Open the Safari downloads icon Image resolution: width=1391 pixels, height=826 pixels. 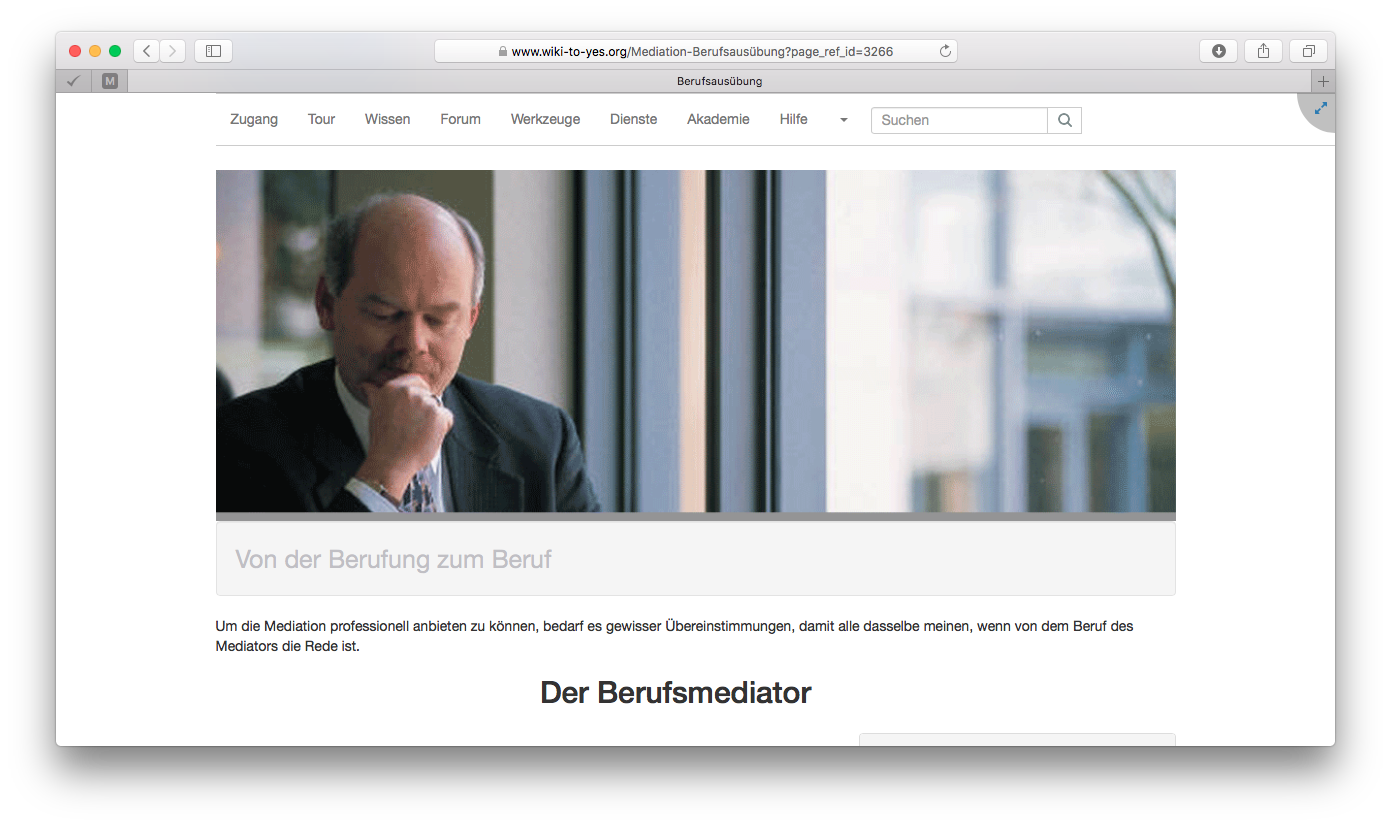pyautogui.click(x=1218, y=51)
